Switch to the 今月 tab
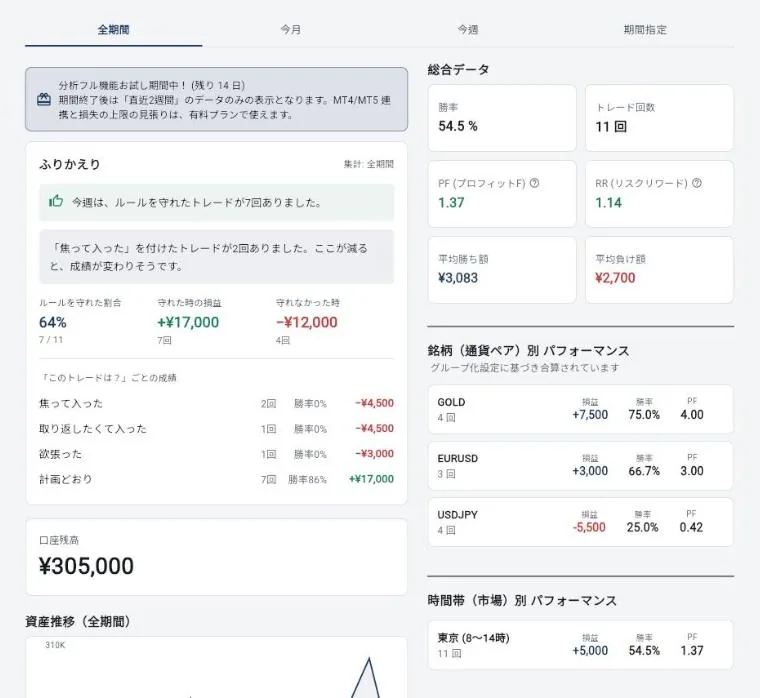The height and width of the screenshot is (698, 760). pos(290,30)
